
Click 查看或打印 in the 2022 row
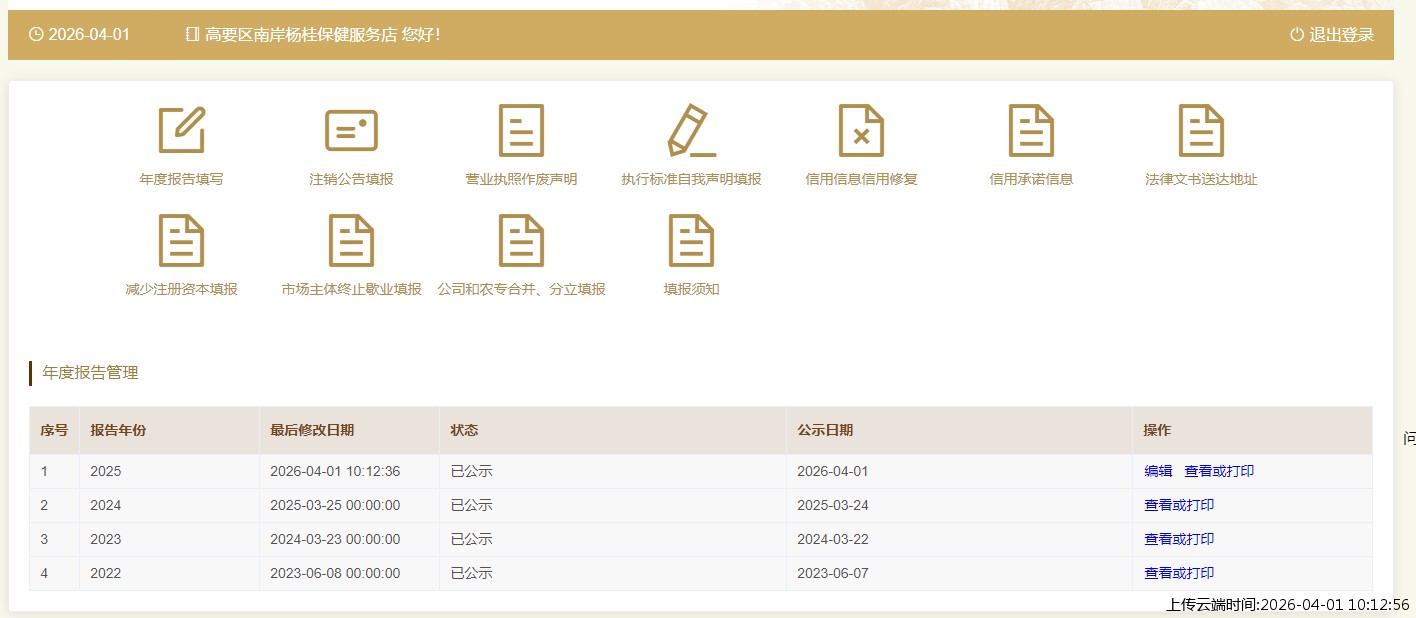pyautogui.click(x=1179, y=573)
